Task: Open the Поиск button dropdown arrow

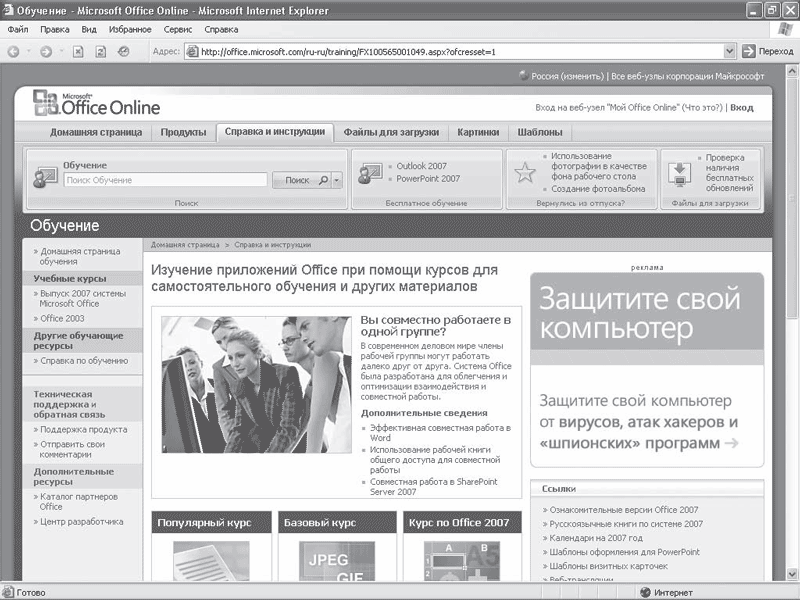Action: (337, 180)
